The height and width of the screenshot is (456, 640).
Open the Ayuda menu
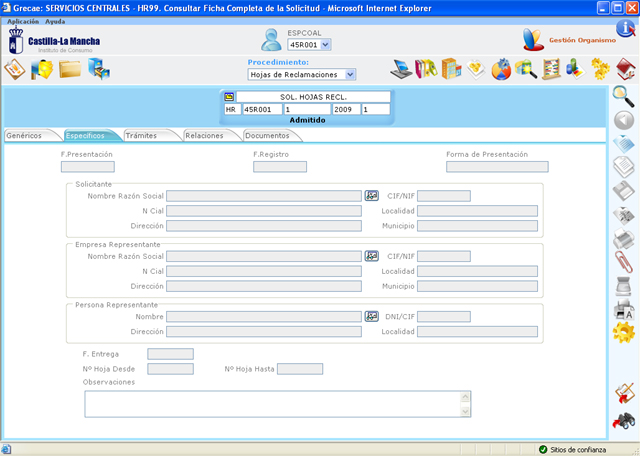(x=55, y=21)
